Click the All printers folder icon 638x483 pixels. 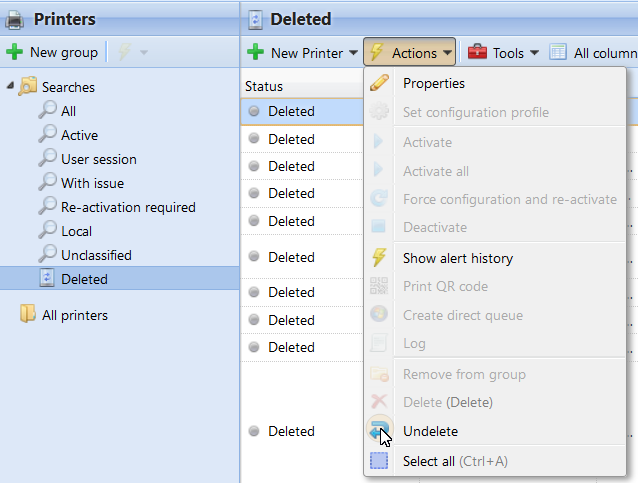coord(28,315)
